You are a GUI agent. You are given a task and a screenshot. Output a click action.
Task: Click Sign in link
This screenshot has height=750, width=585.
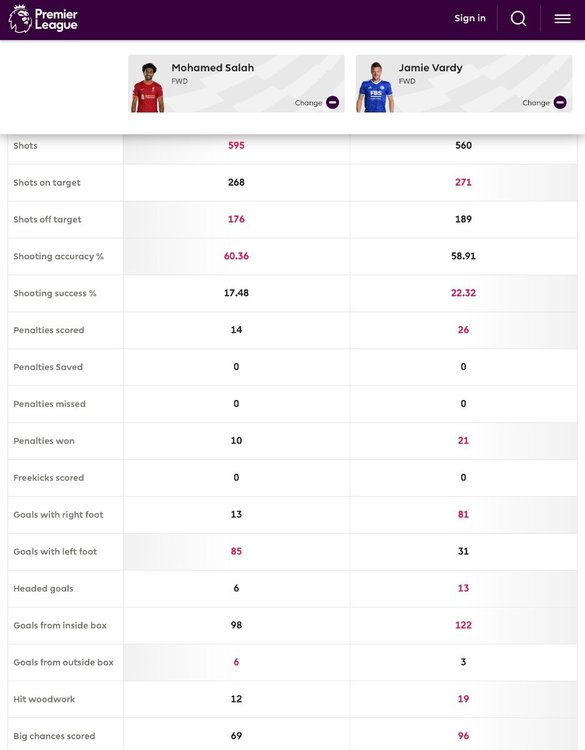pyautogui.click(x=470, y=18)
